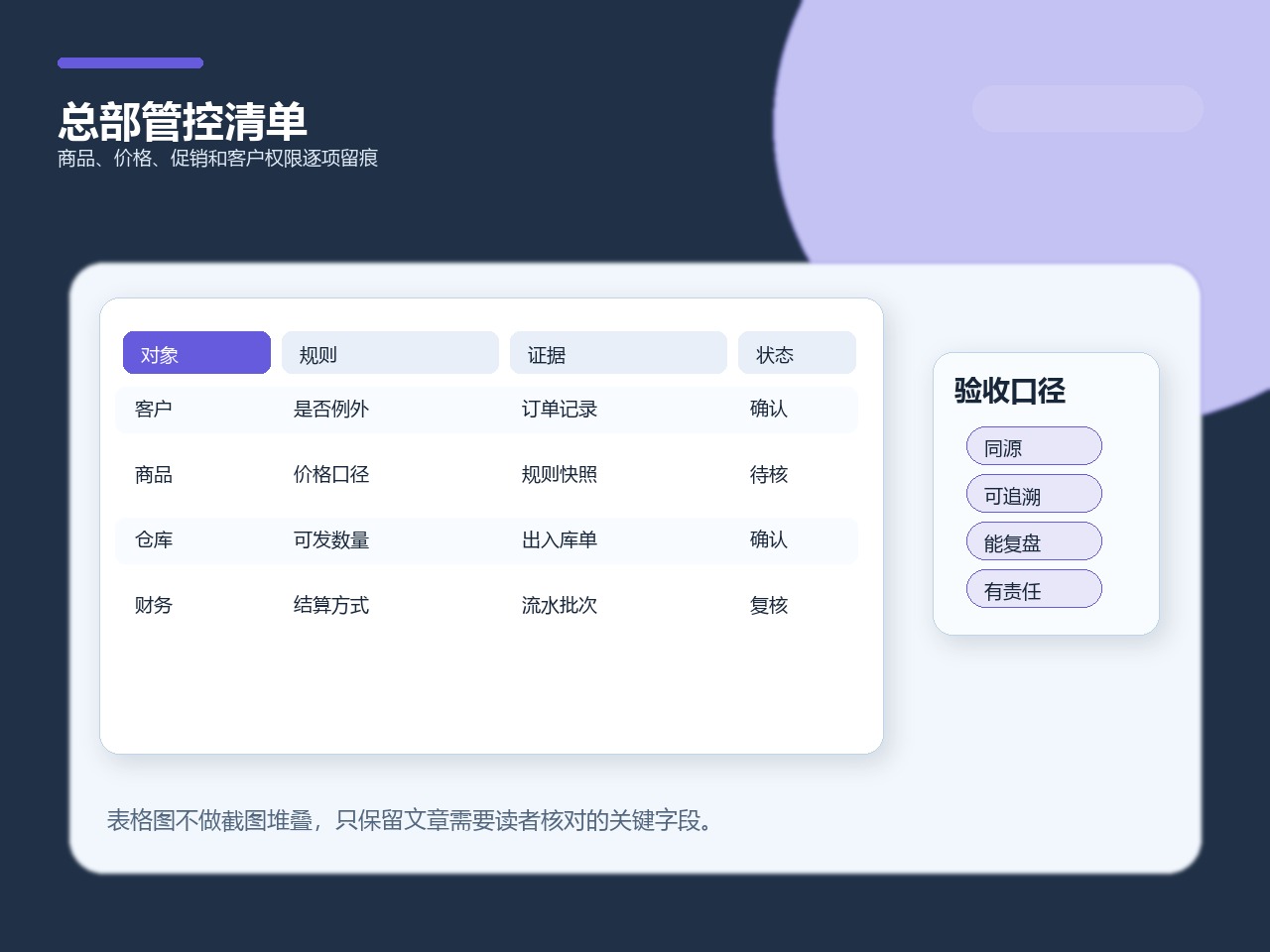Select the 状态 column header
Screen dimensions: 1270x952
click(797, 353)
